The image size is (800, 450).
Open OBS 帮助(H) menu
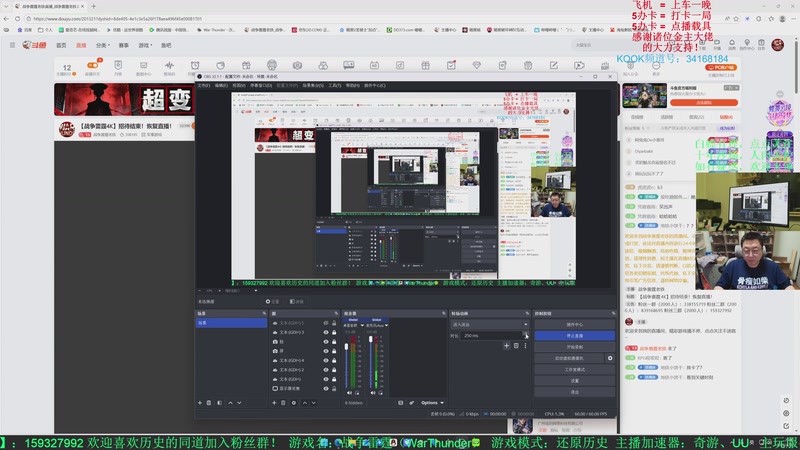[x=353, y=85]
